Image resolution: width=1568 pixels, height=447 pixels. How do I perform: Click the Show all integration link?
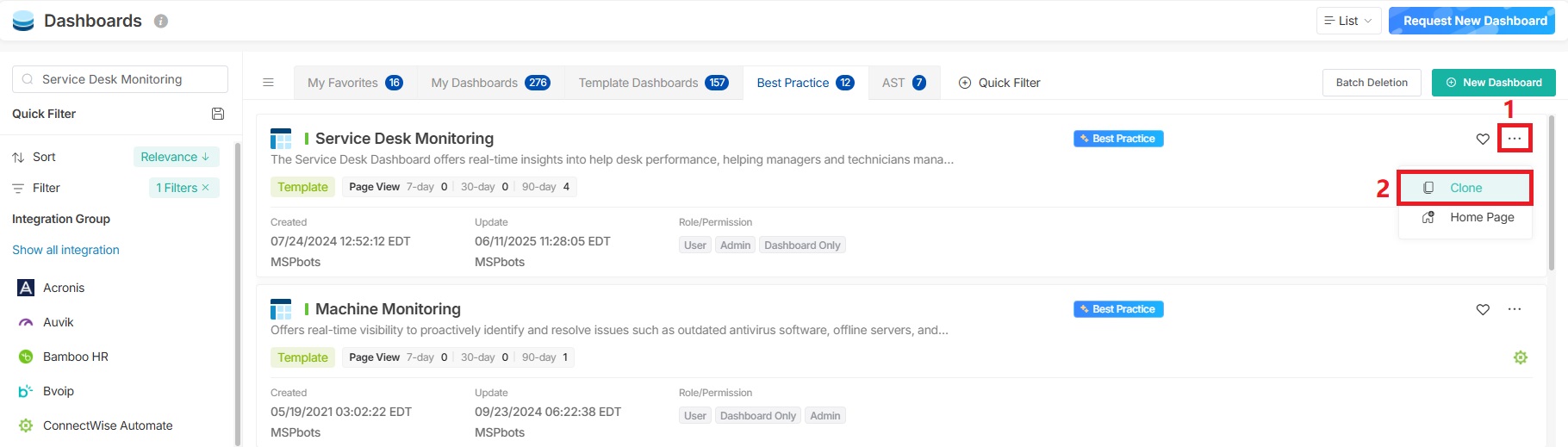pyautogui.click(x=65, y=250)
